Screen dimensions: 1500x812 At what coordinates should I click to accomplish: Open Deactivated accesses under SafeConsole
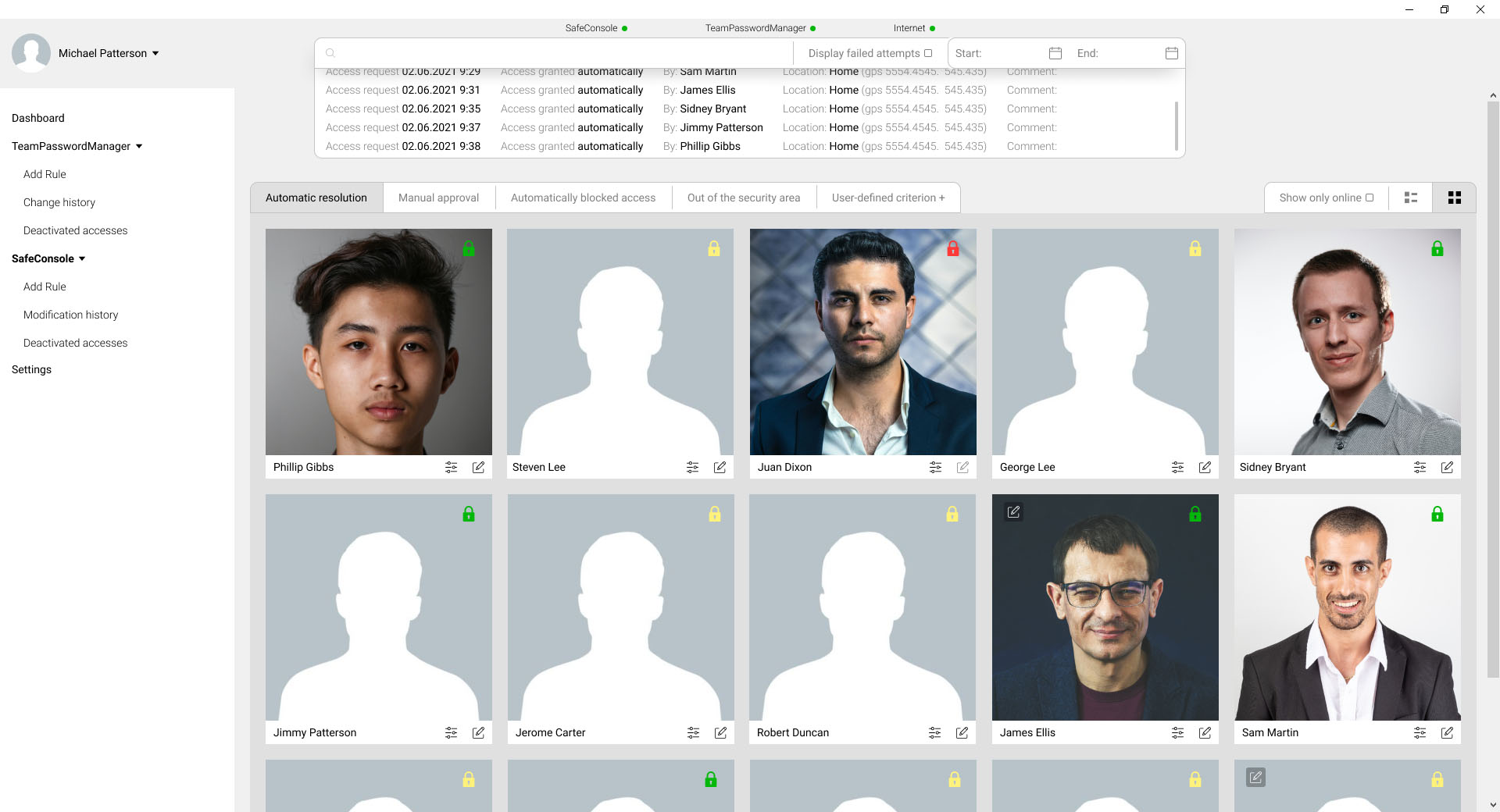pyautogui.click(x=76, y=343)
